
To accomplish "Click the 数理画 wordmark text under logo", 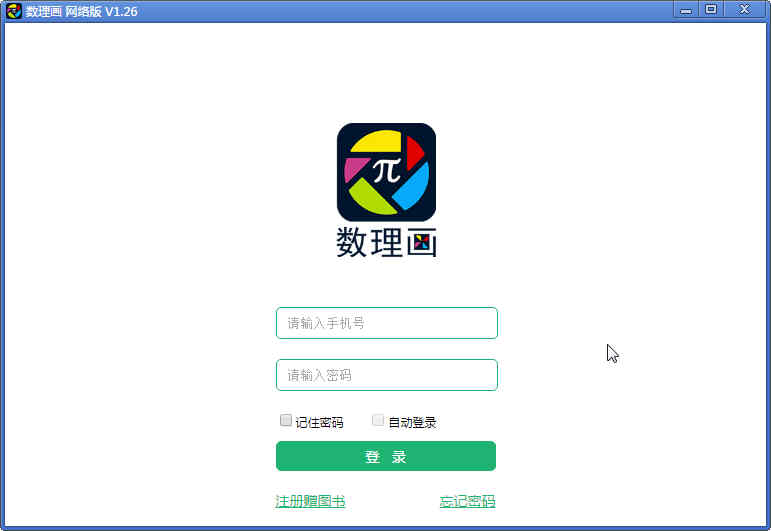I will pyautogui.click(x=386, y=242).
